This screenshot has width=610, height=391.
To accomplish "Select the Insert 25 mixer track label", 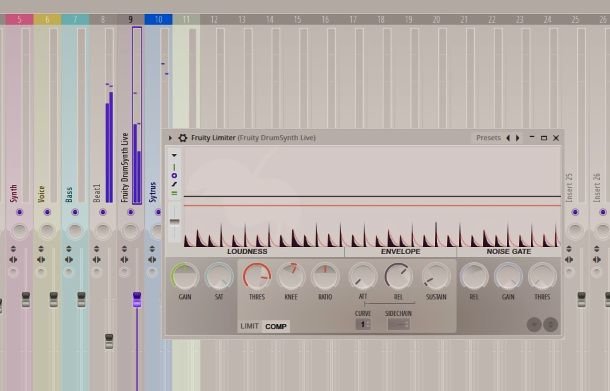I will point(569,188).
